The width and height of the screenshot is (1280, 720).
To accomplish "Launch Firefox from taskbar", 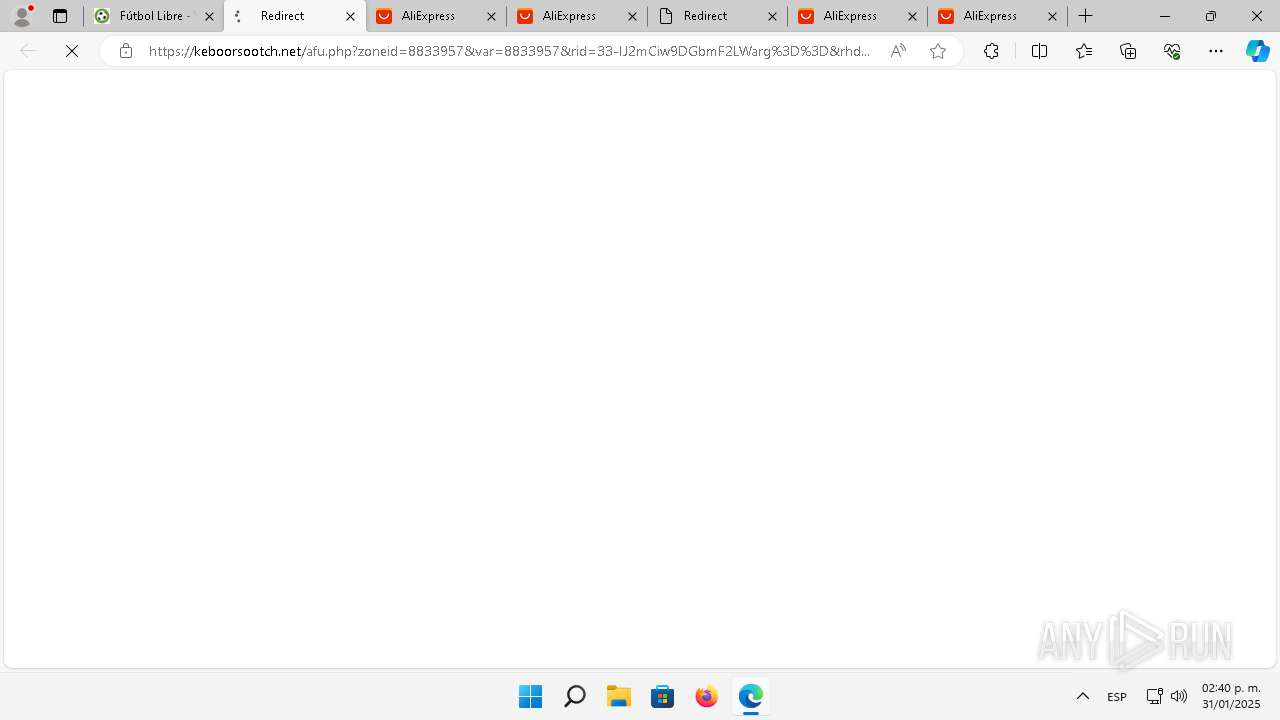I will [x=706, y=696].
